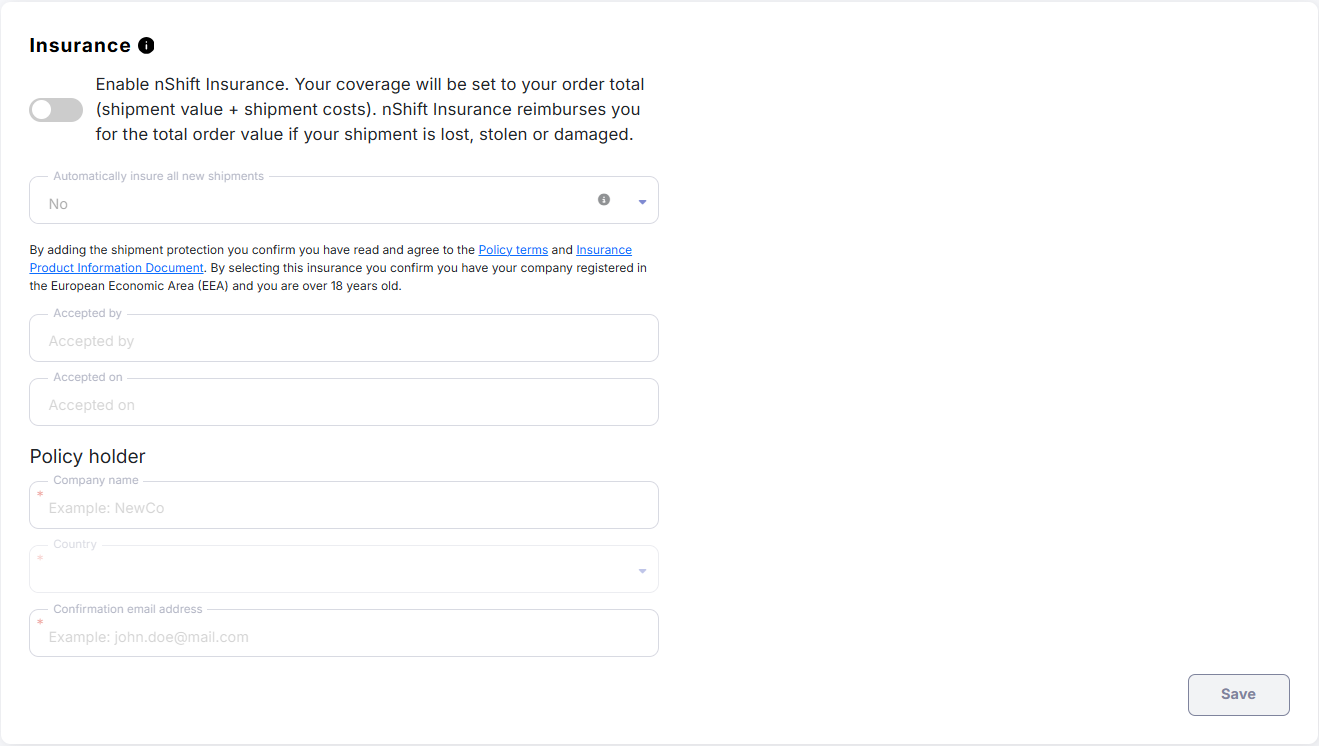
Task: Click the Insurance section heading
Action: click(80, 46)
